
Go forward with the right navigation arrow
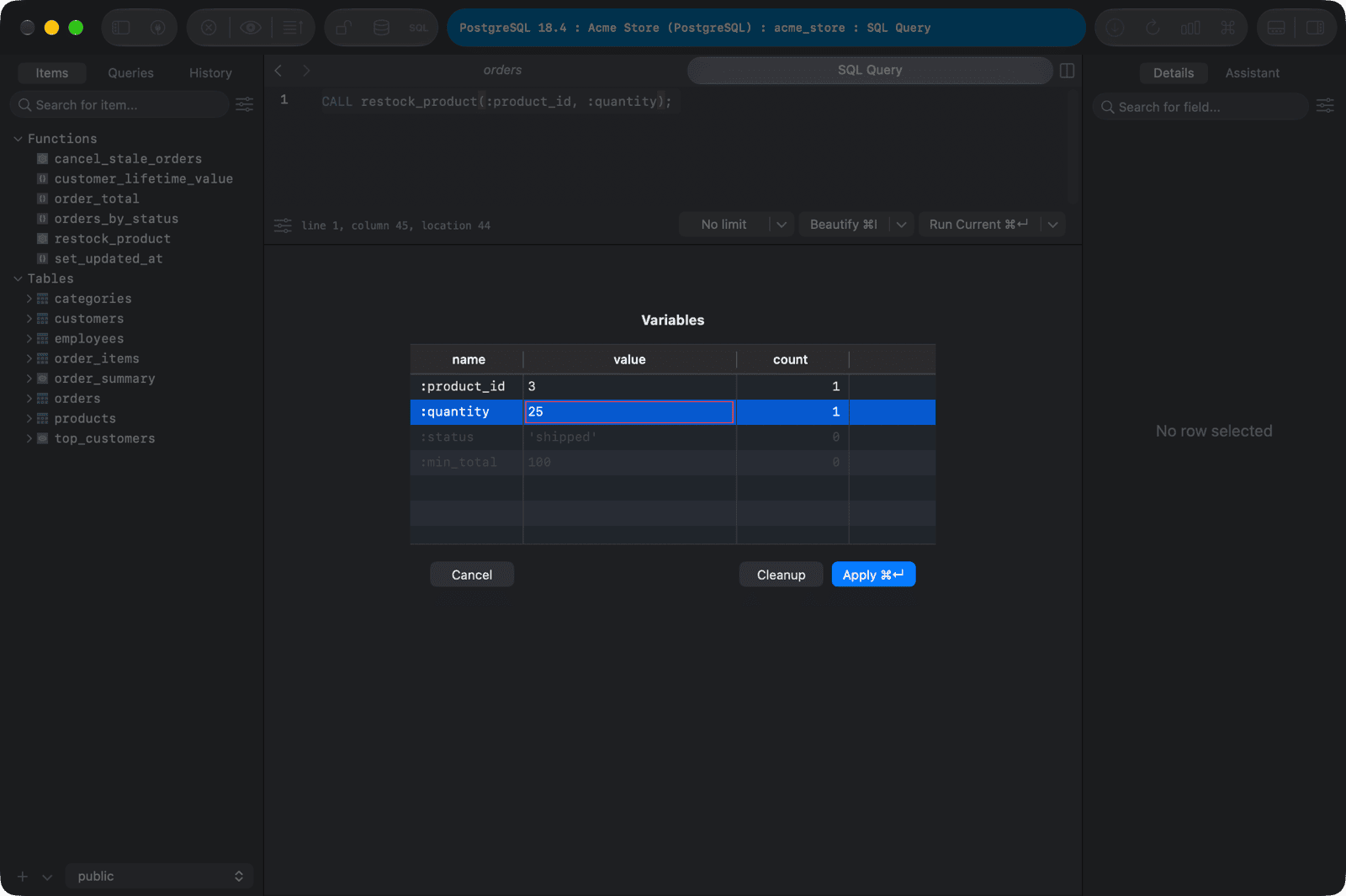[x=306, y=71]
